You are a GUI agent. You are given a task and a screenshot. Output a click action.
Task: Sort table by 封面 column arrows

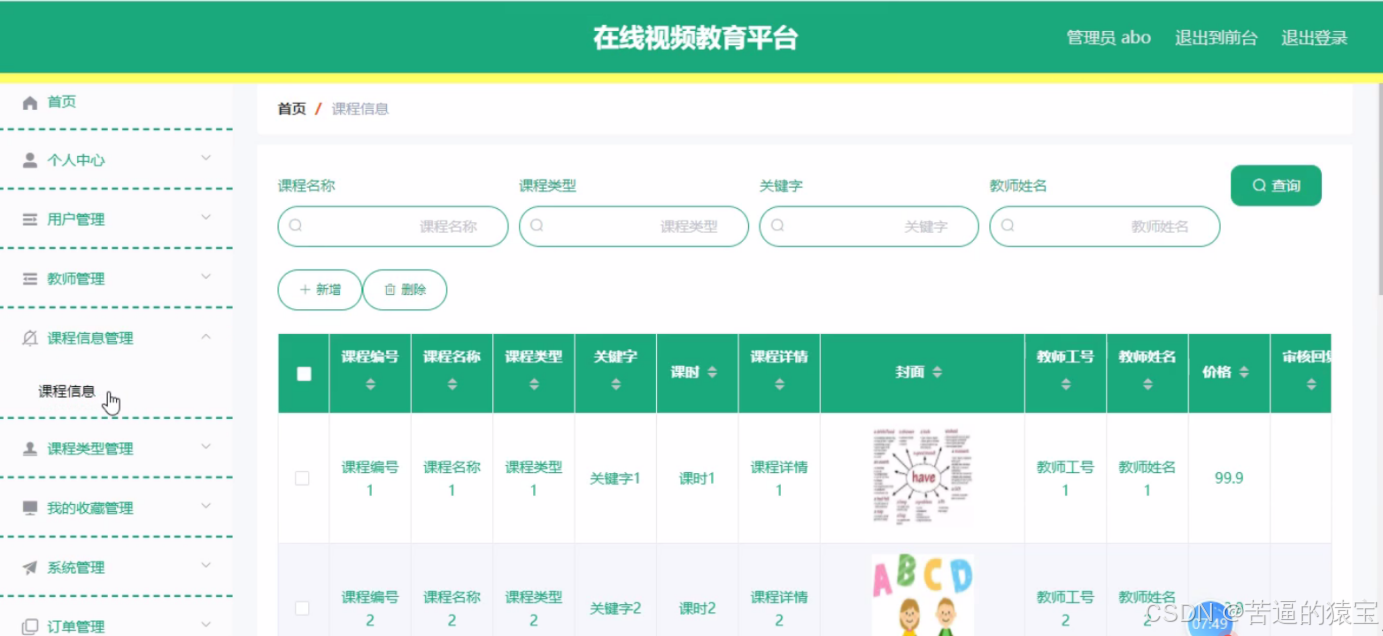pos(937,372)
